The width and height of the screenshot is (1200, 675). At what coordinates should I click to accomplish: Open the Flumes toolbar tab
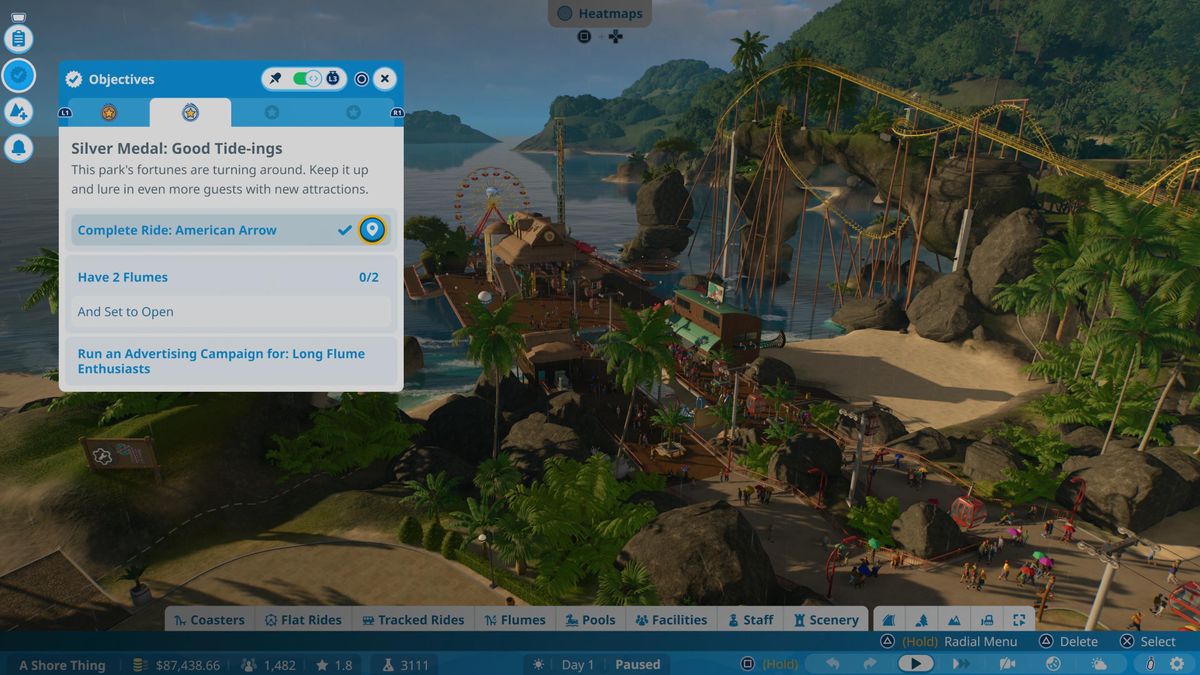click(515, 619)
